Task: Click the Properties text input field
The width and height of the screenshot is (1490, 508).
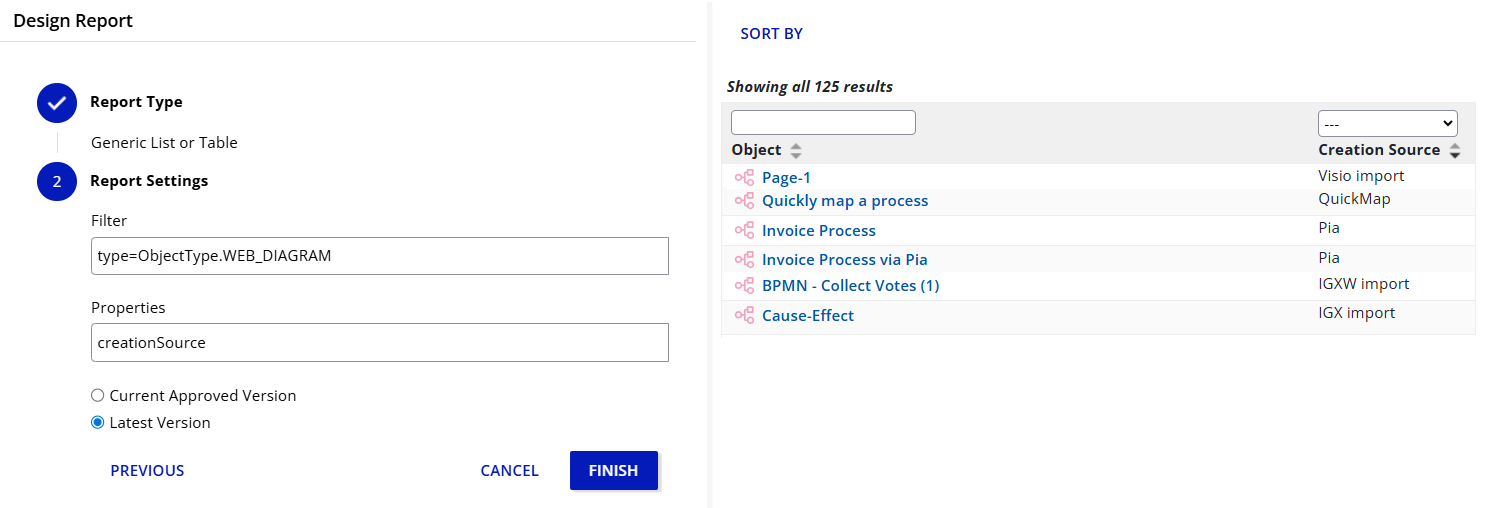Action: coord(379,342)
